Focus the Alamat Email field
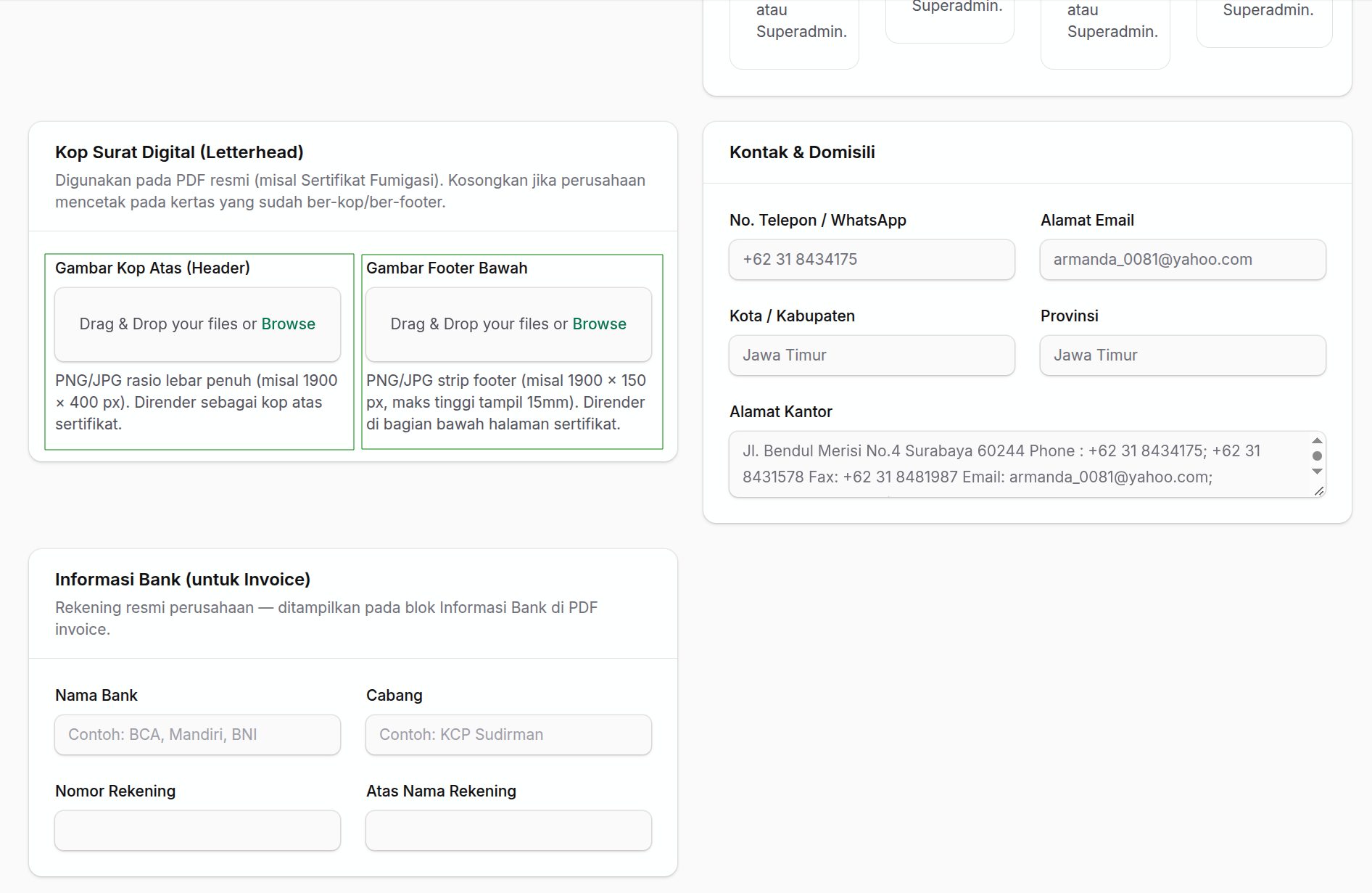Screen dimensions: 1372x893 [1183, 260]
